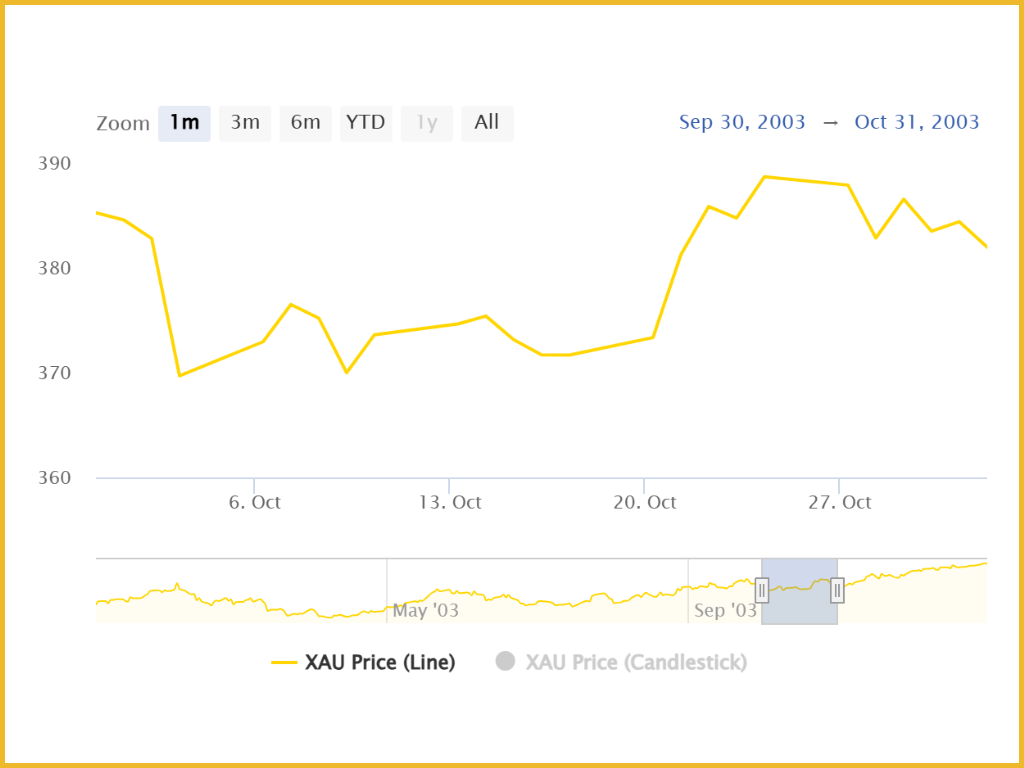1024x768 pixels.
Task: Click the disabled 1y zoom button
Action: click(x=426, y=123)
